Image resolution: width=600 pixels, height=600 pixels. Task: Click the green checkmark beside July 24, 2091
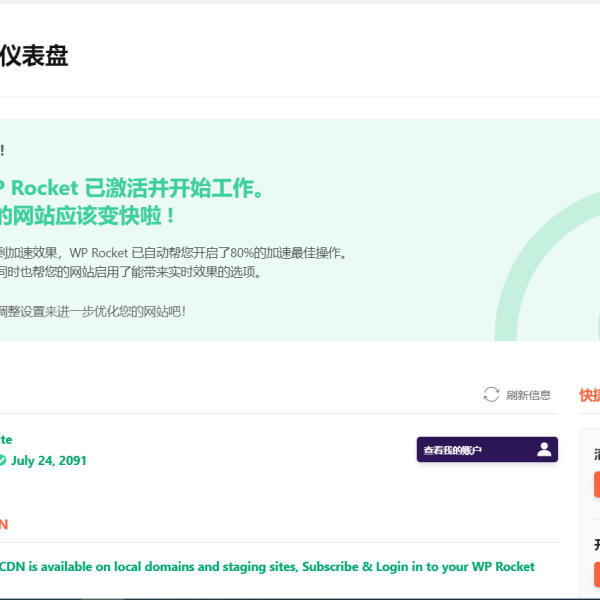[2, 460]
